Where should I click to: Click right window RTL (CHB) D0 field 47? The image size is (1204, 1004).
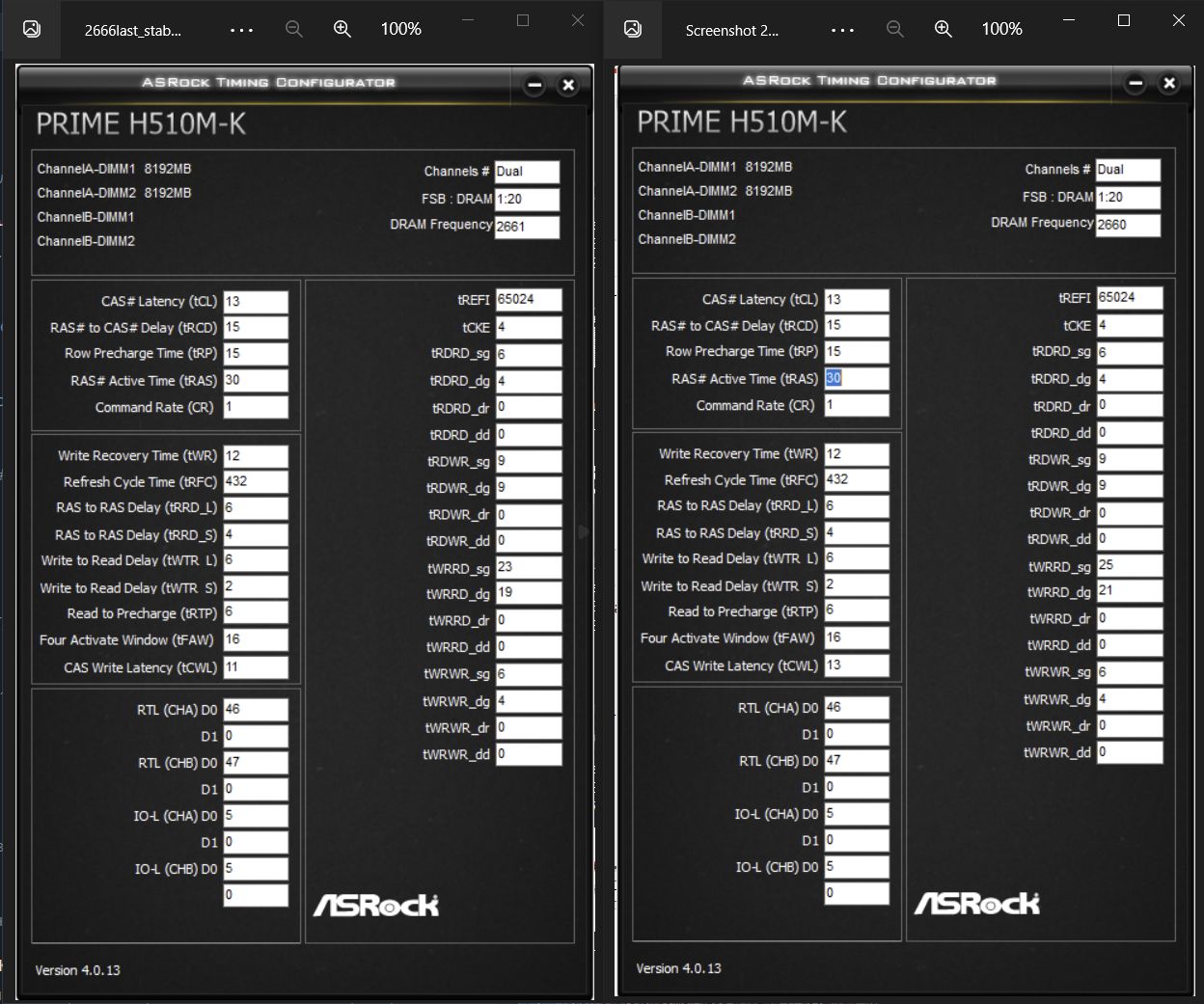(857, 761)
